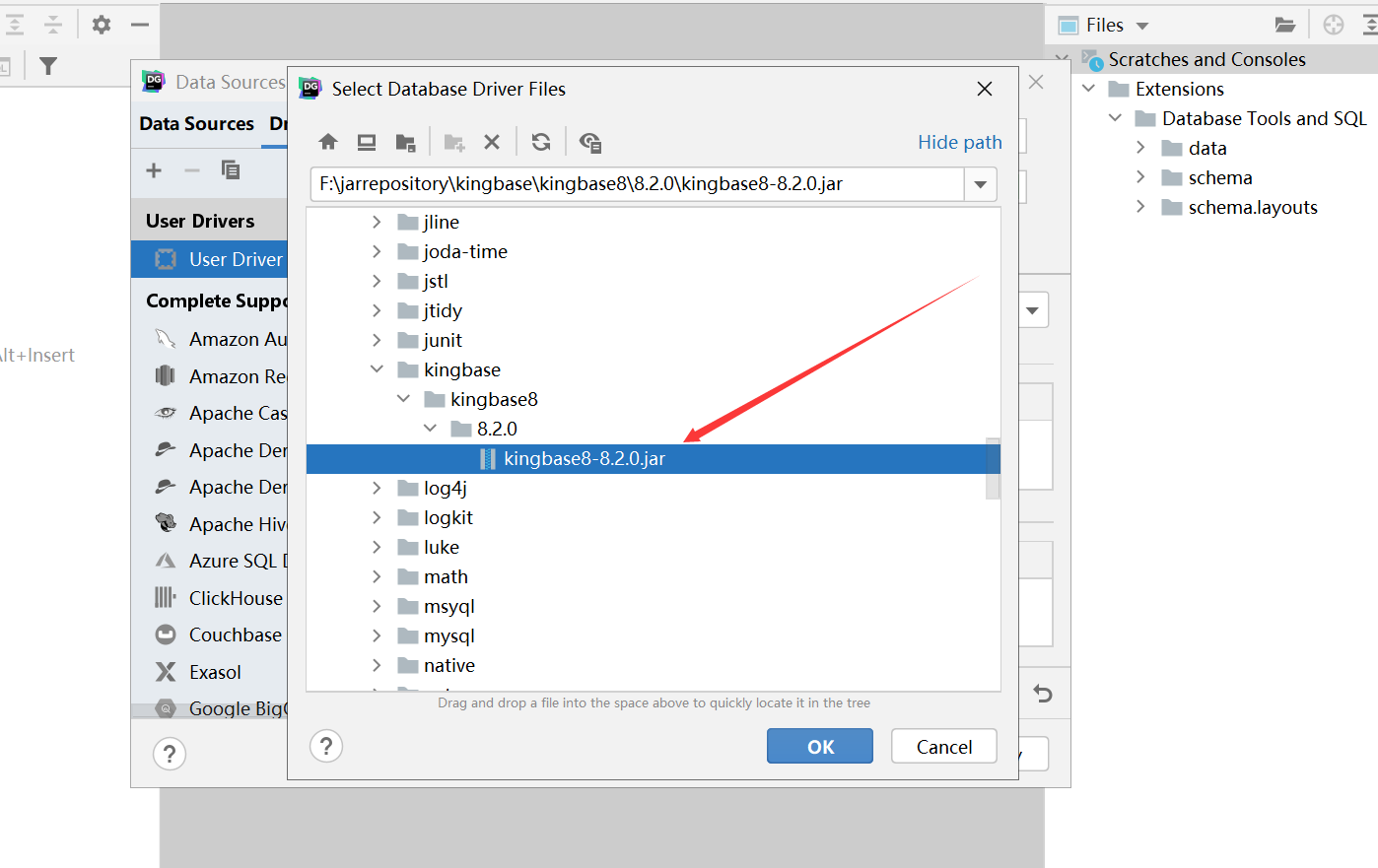This screenshot has width=1378, height=868.
Task: Open help in Data Sources dialog
Action: (x=170, y=754)
